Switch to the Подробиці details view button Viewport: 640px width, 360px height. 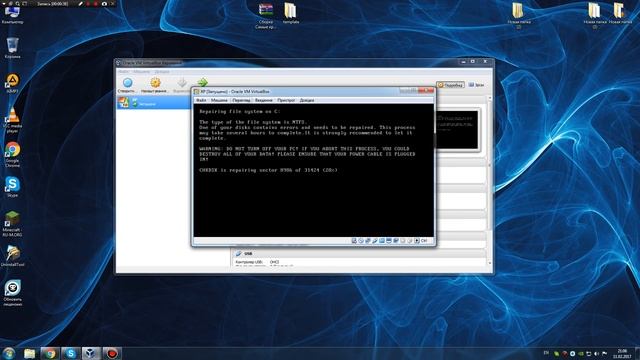click(x=451, y=85)
